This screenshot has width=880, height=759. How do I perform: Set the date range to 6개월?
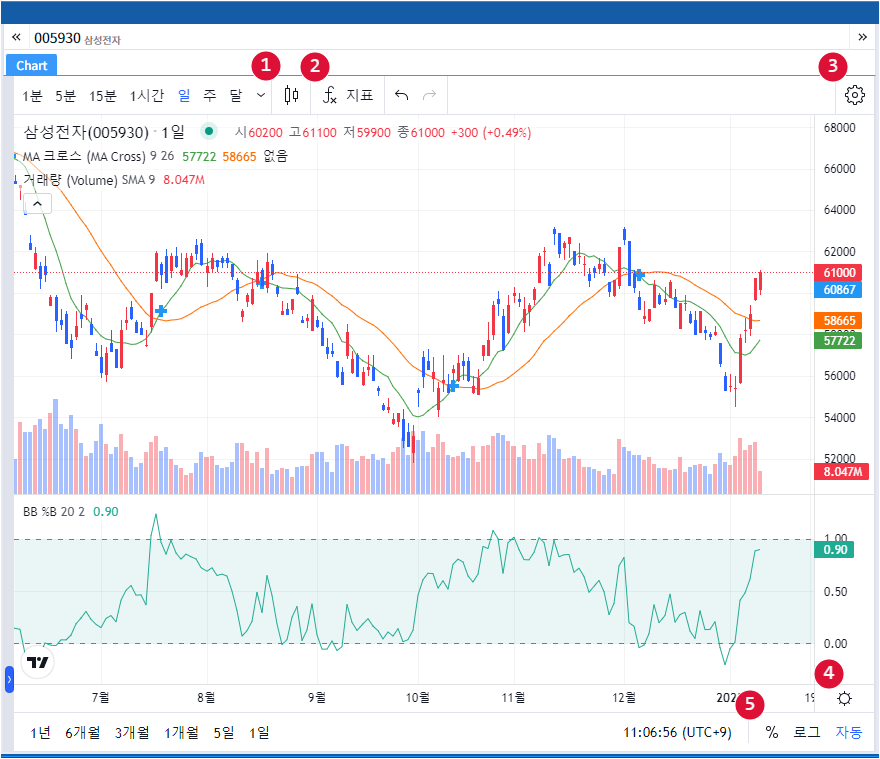(82, 732)
